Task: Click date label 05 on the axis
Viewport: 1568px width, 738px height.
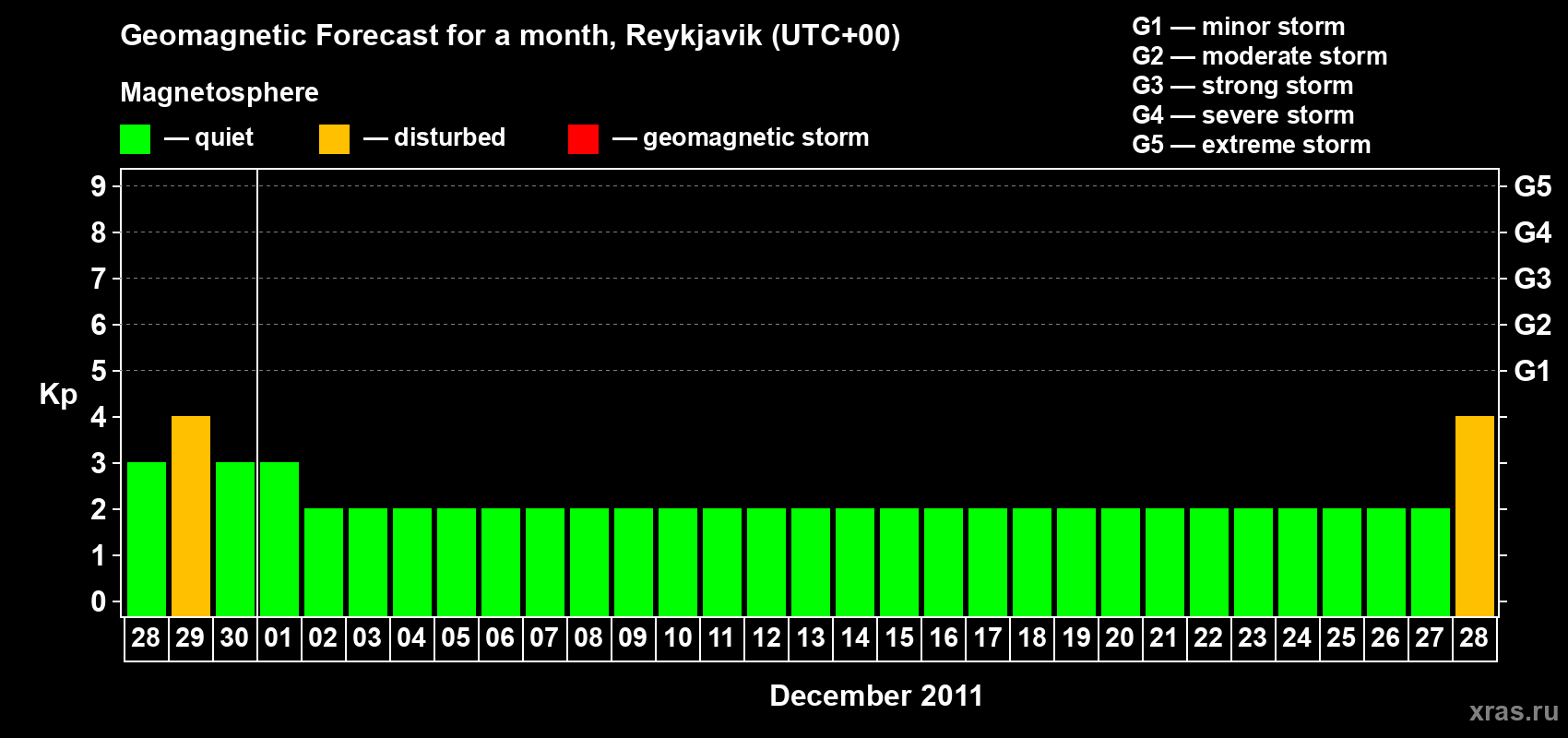Action: (x=456, y=637)
